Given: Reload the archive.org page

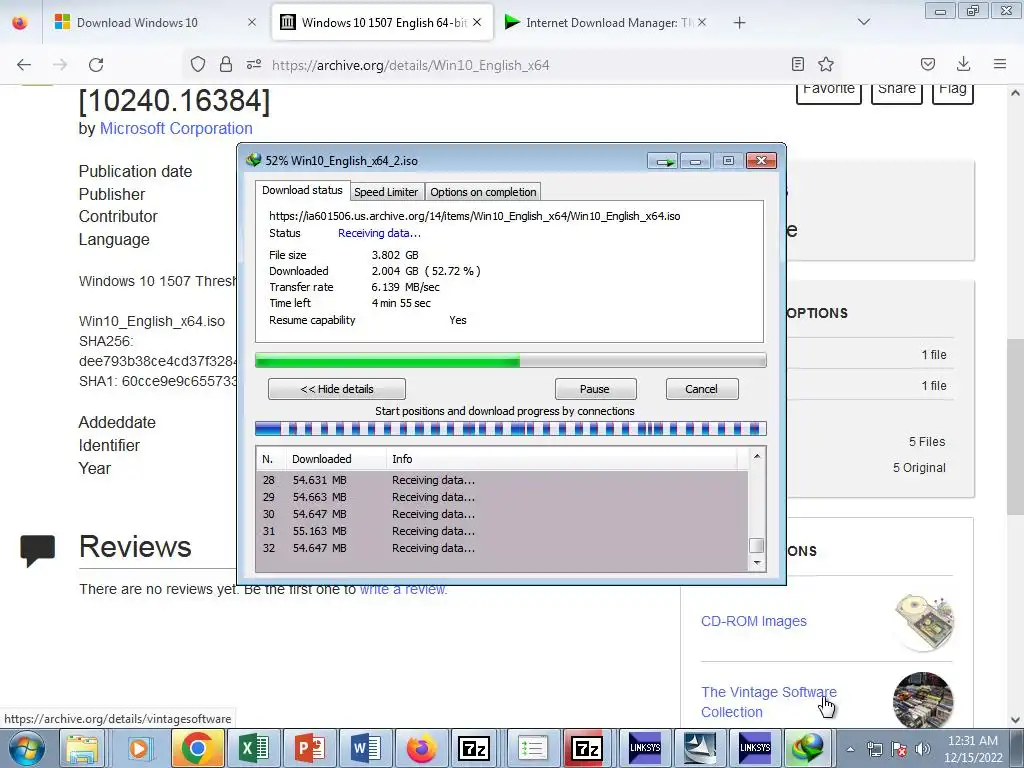Looking at the screenshot, I should pyautogui.click(x=96, y=65).
